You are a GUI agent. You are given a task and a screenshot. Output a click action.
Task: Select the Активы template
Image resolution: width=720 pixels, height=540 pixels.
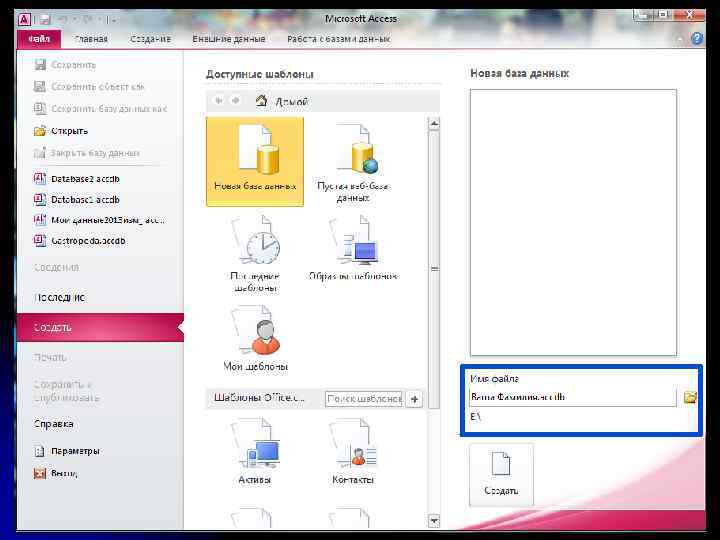coord(255,453)
